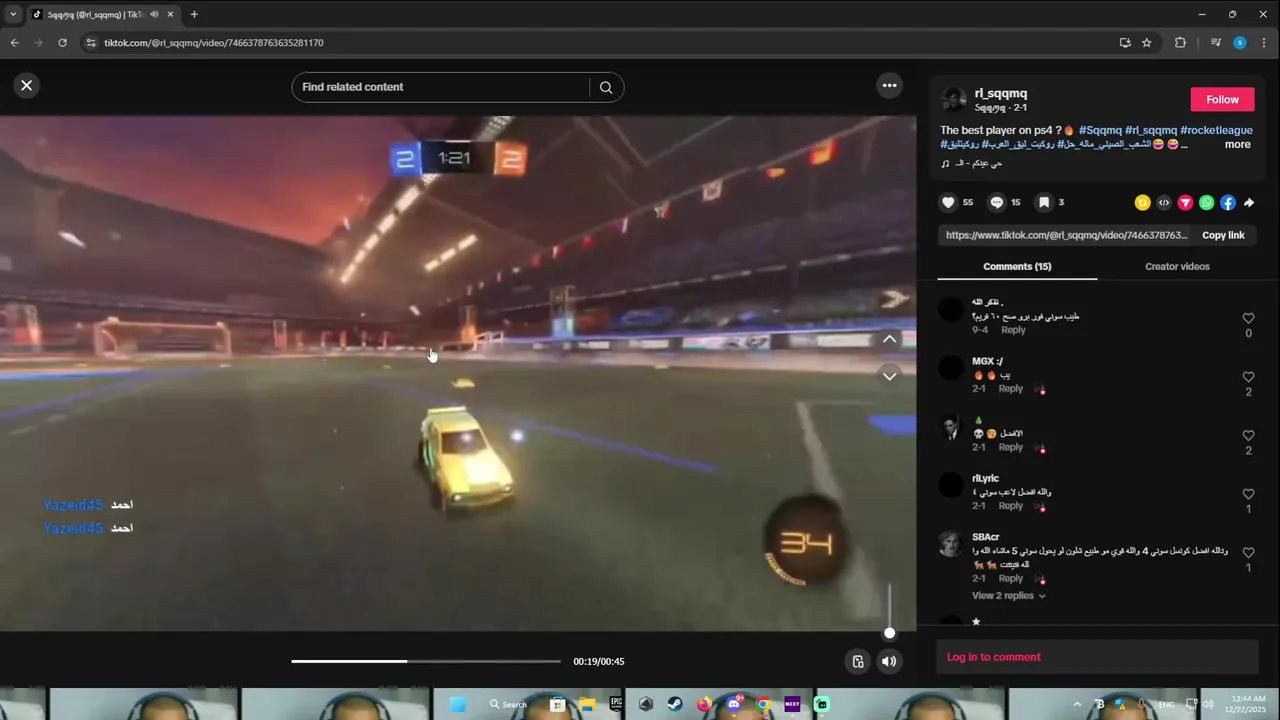Screen dimensions: 1280x720
Task: Open the video's music track link
Action: 972,163
